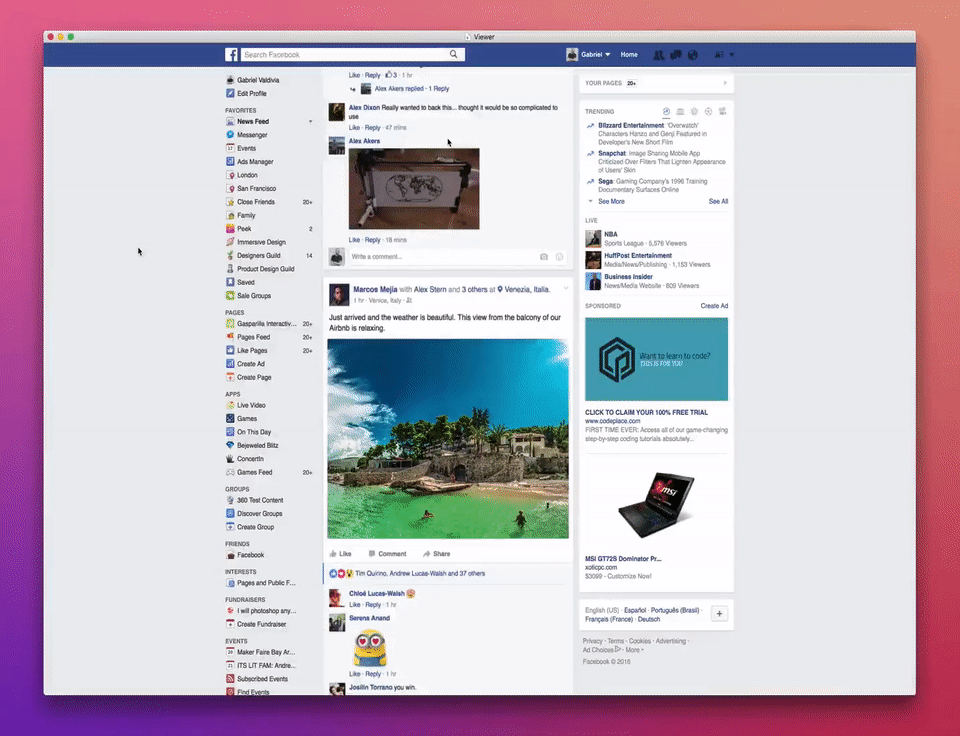
Task: Open account dropdown arrow in top bar
Action: [x=732, y=54]
